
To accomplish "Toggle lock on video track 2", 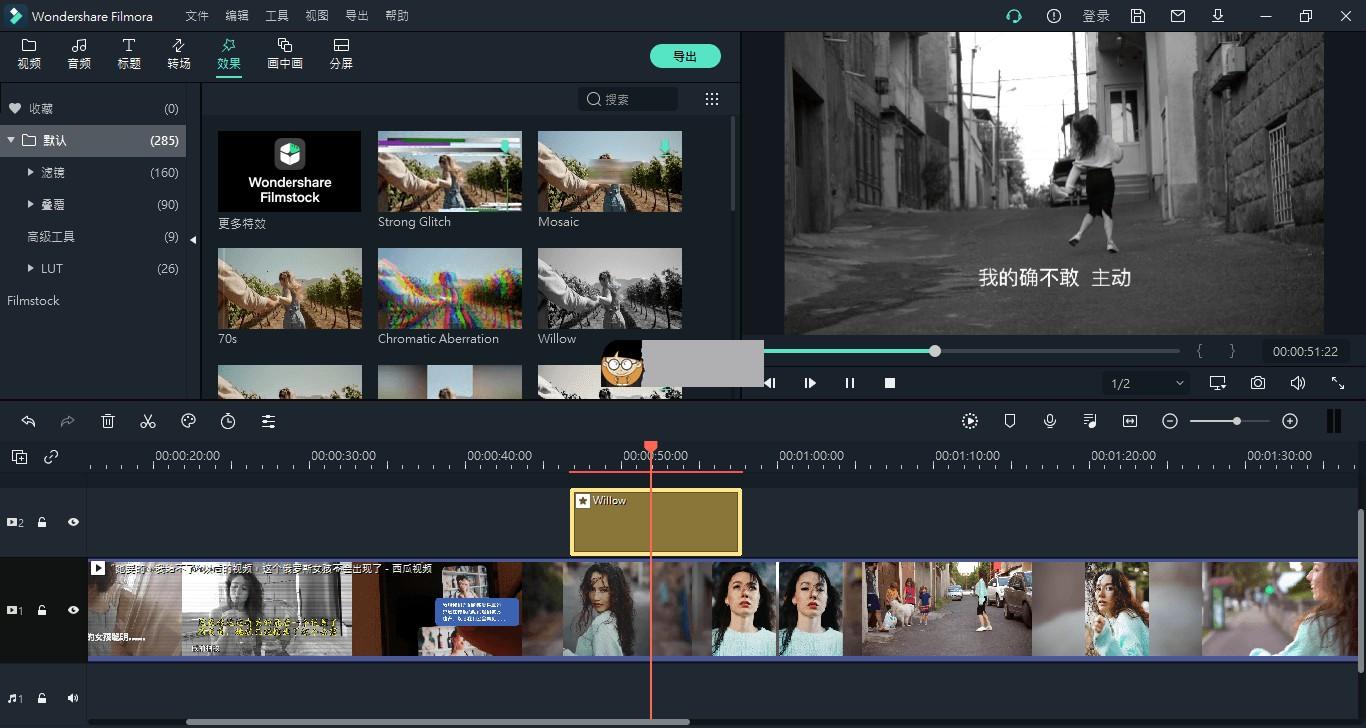I will pos(42,522).
